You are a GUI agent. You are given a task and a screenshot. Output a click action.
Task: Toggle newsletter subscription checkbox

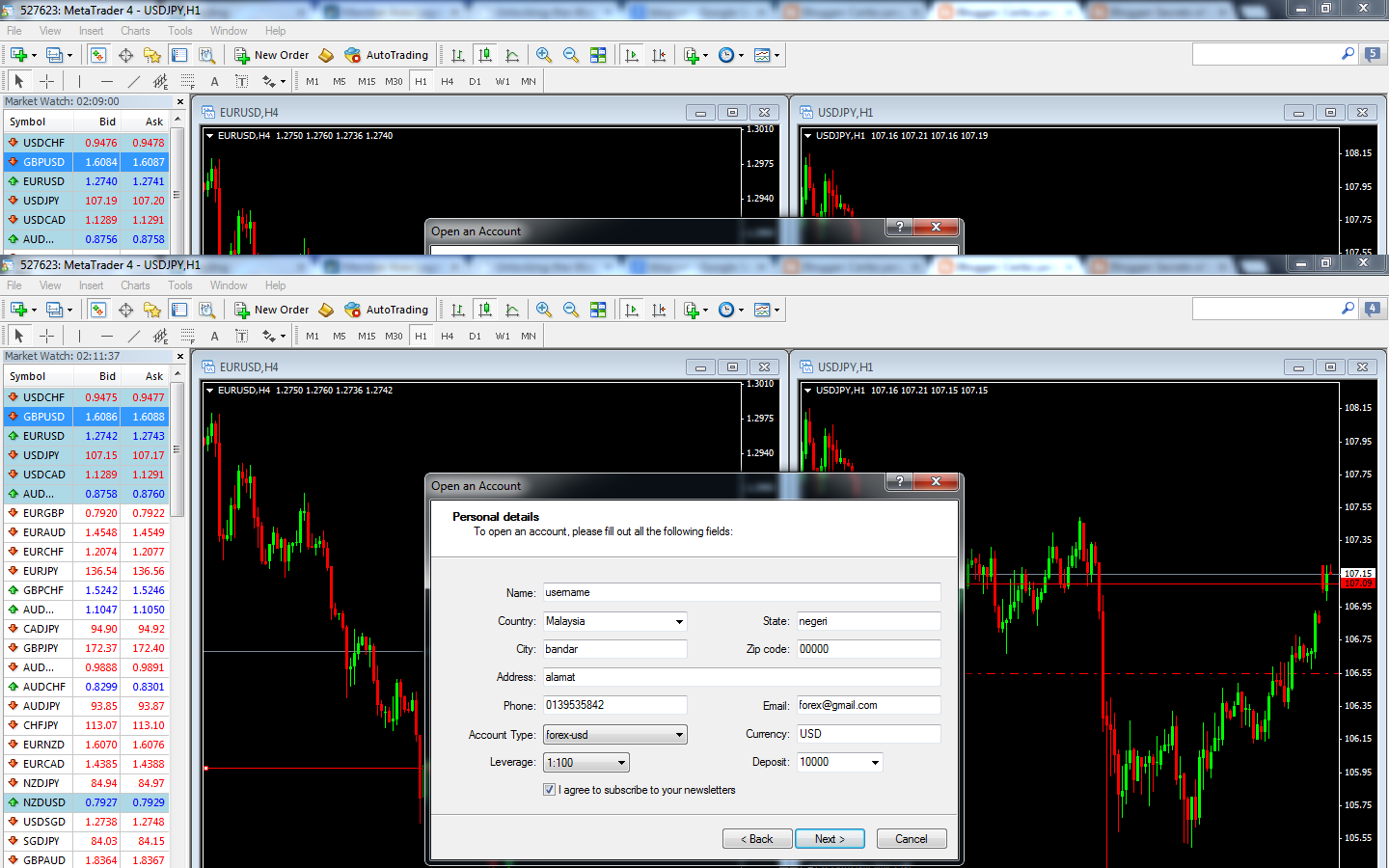pos(550,790)
